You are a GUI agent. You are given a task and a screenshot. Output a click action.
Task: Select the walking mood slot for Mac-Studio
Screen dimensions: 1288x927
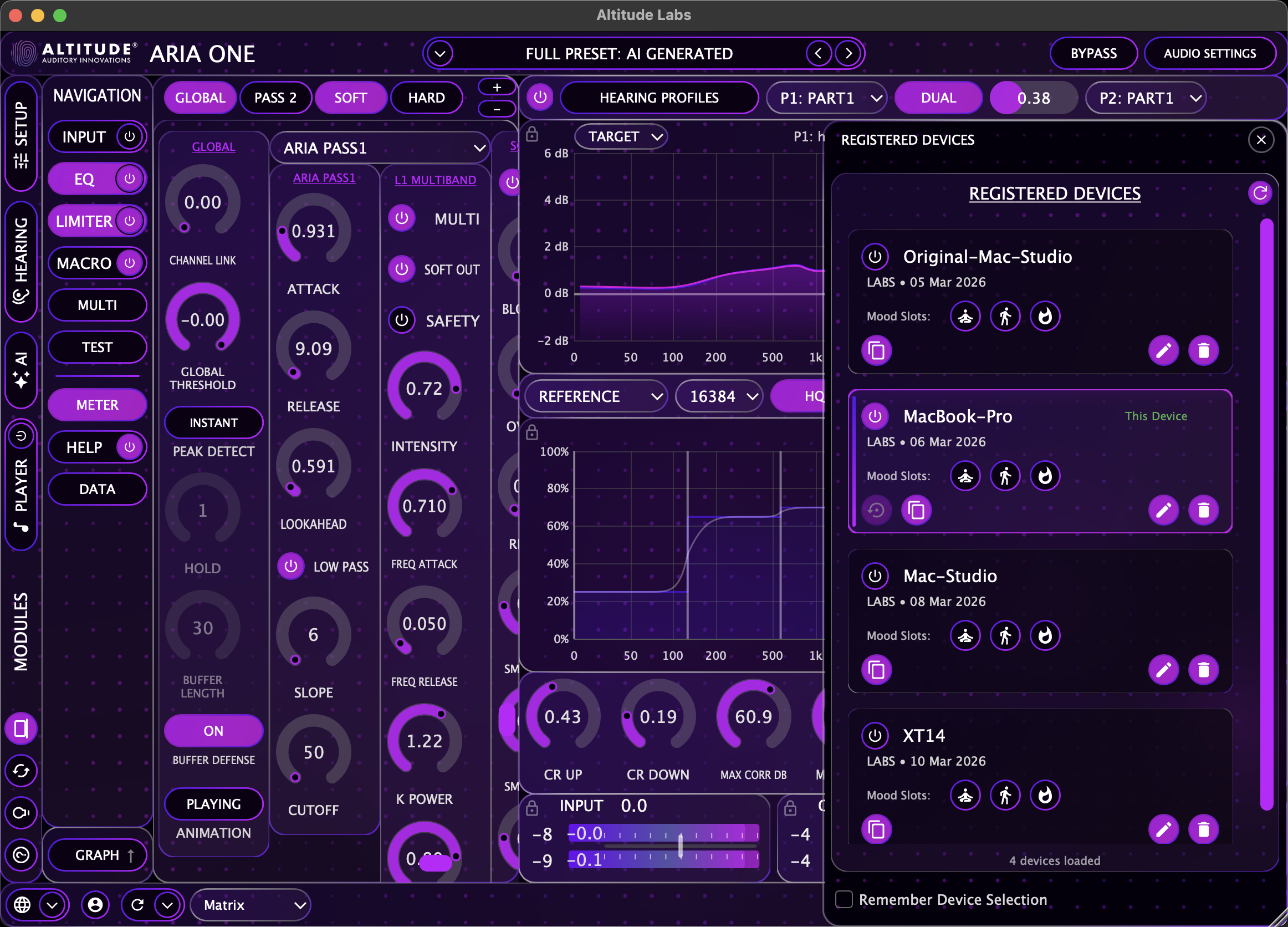[1005, 635]
